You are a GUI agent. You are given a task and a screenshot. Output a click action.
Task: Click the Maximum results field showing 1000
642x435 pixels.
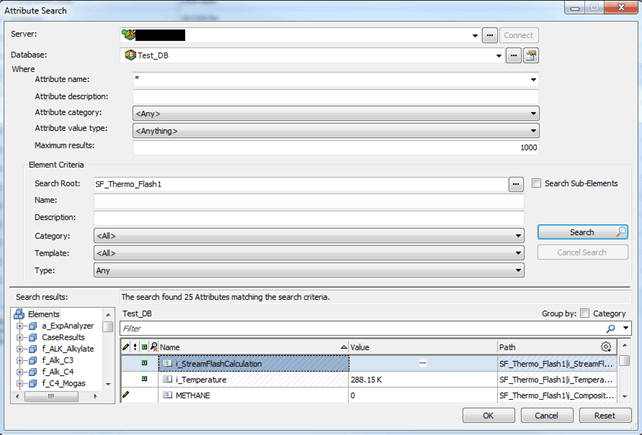point(336,147)
